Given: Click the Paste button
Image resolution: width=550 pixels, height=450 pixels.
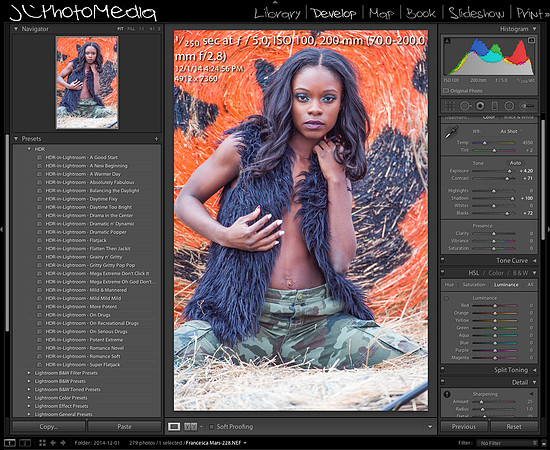Looking at the screenshot, I should click(124, 427).
